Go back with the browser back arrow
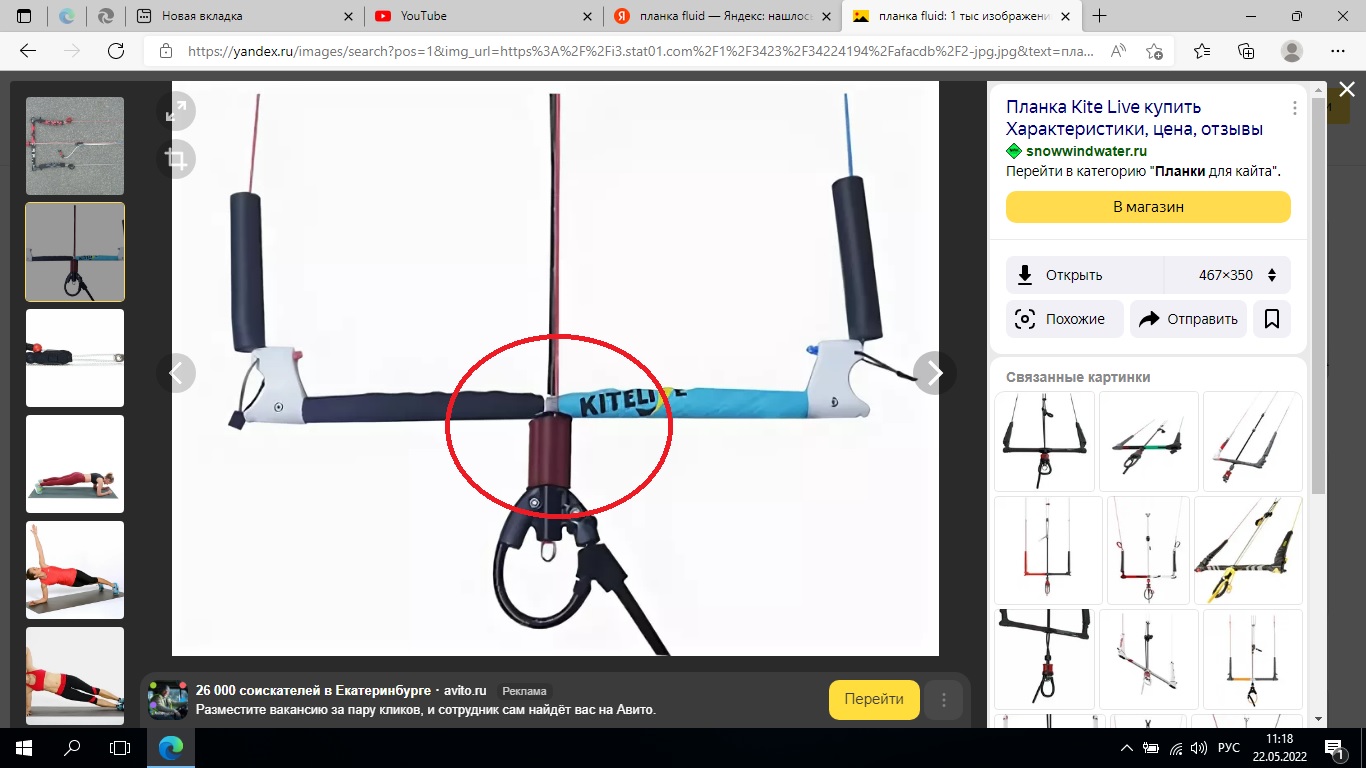Viewport: 1366px width, 768px height. (28, 51)
